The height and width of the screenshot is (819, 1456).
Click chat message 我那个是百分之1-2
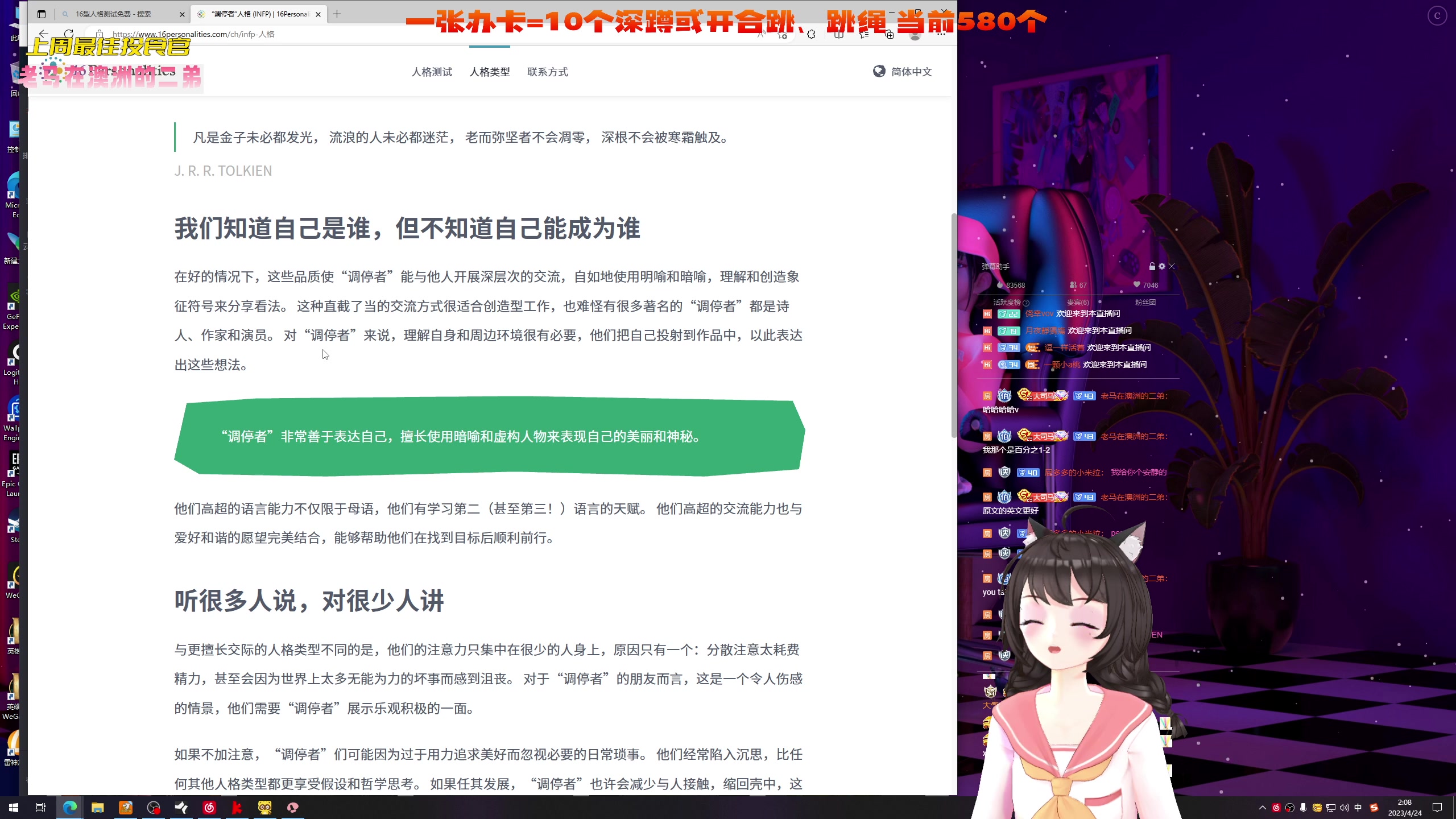tap(1016, 450)
